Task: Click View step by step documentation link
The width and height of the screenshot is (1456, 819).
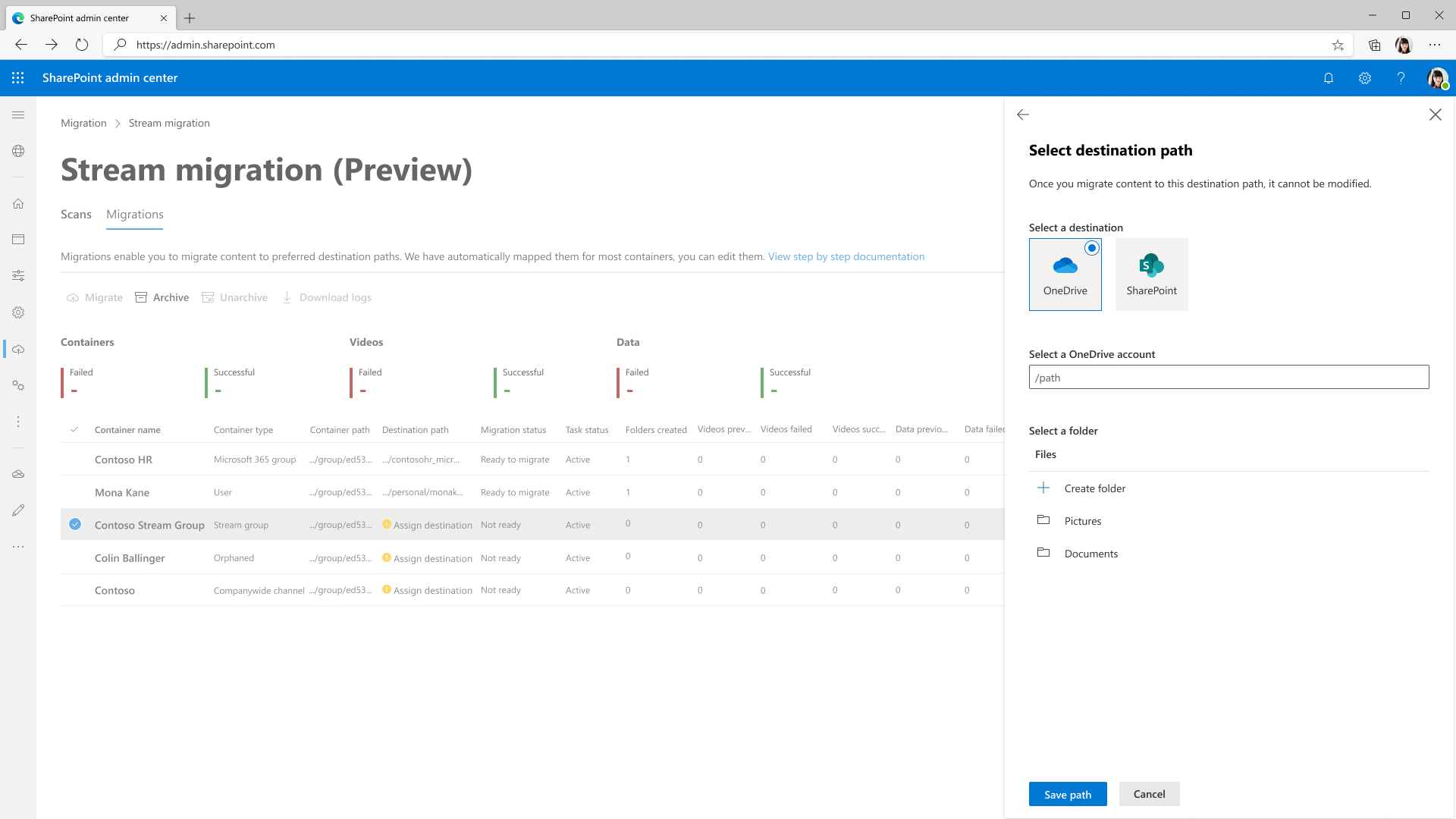Action: [845, 256]
